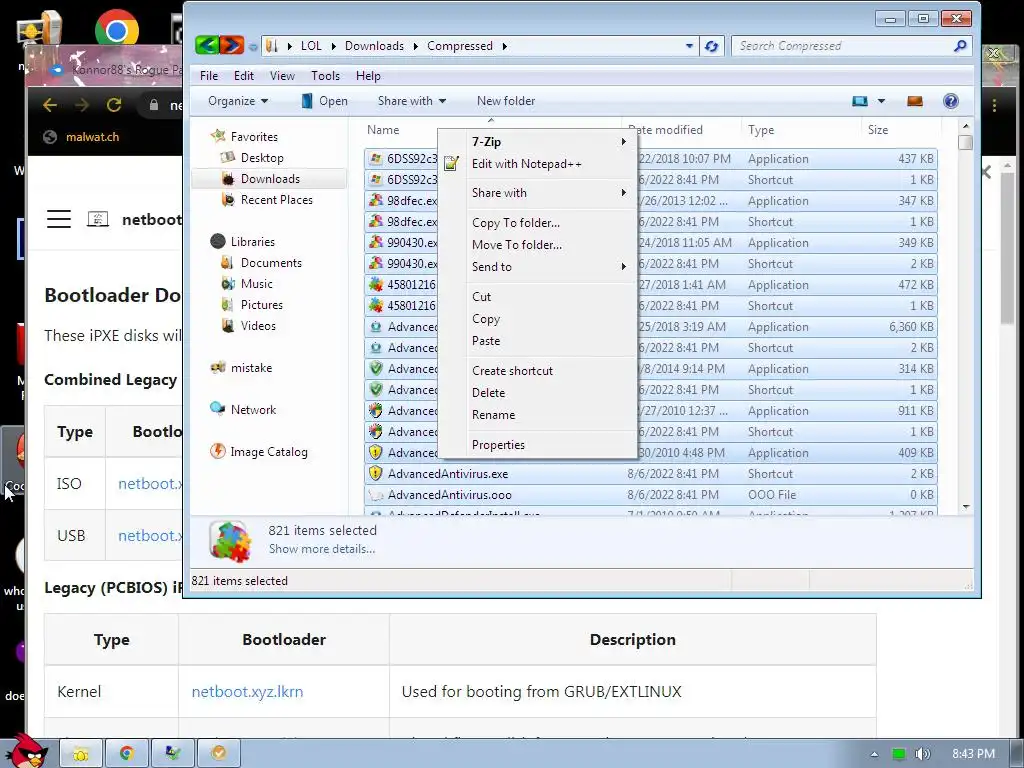Screen dimensions: 1024x768
Task: Click the Open toolbar button
Action: [x=325, y=101]
